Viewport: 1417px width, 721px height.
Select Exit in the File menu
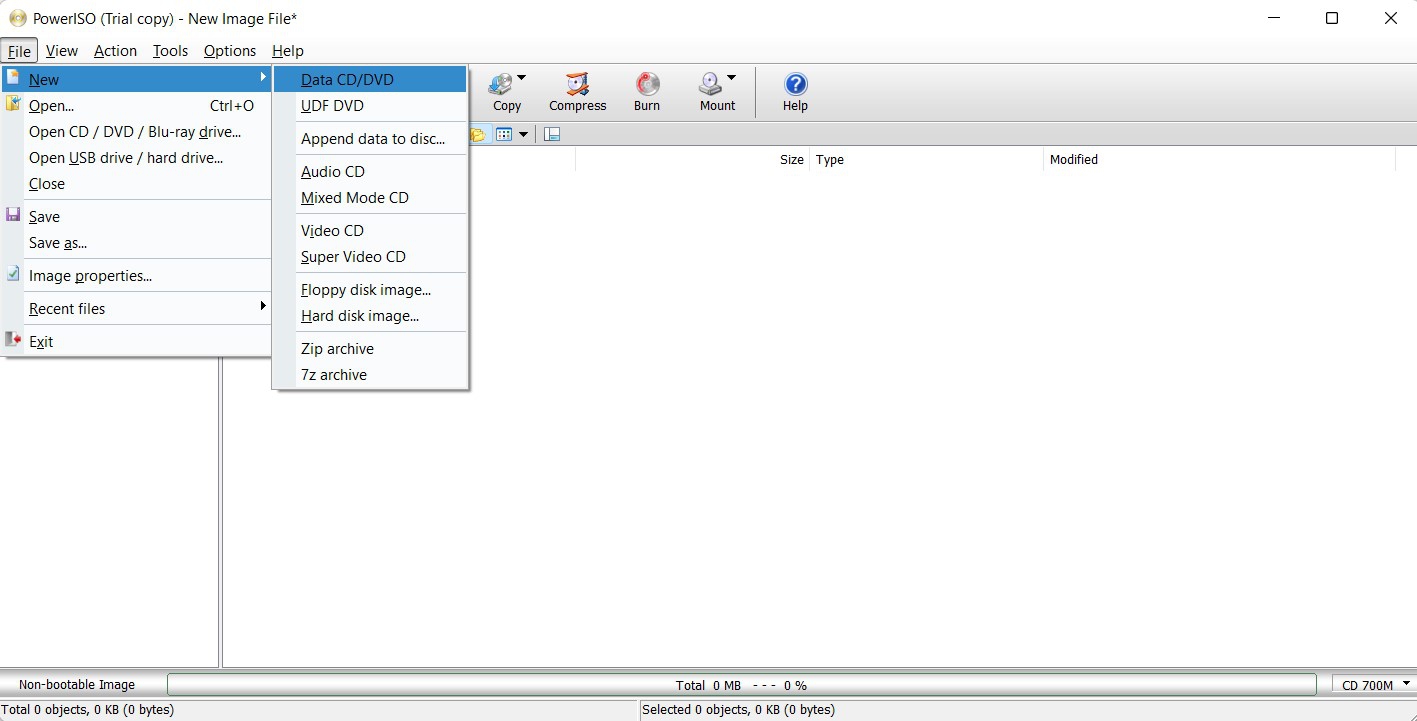pyautogui.click(x=137, y=341)
